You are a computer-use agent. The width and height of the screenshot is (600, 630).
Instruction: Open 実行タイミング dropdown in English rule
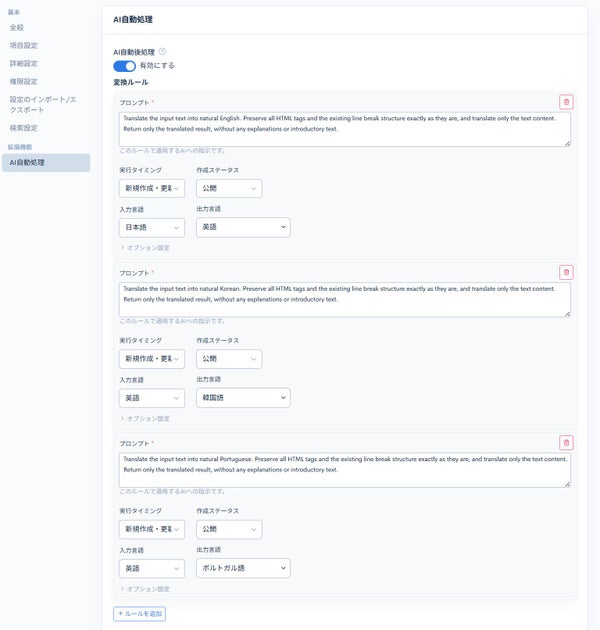click(x=152, y=188)
